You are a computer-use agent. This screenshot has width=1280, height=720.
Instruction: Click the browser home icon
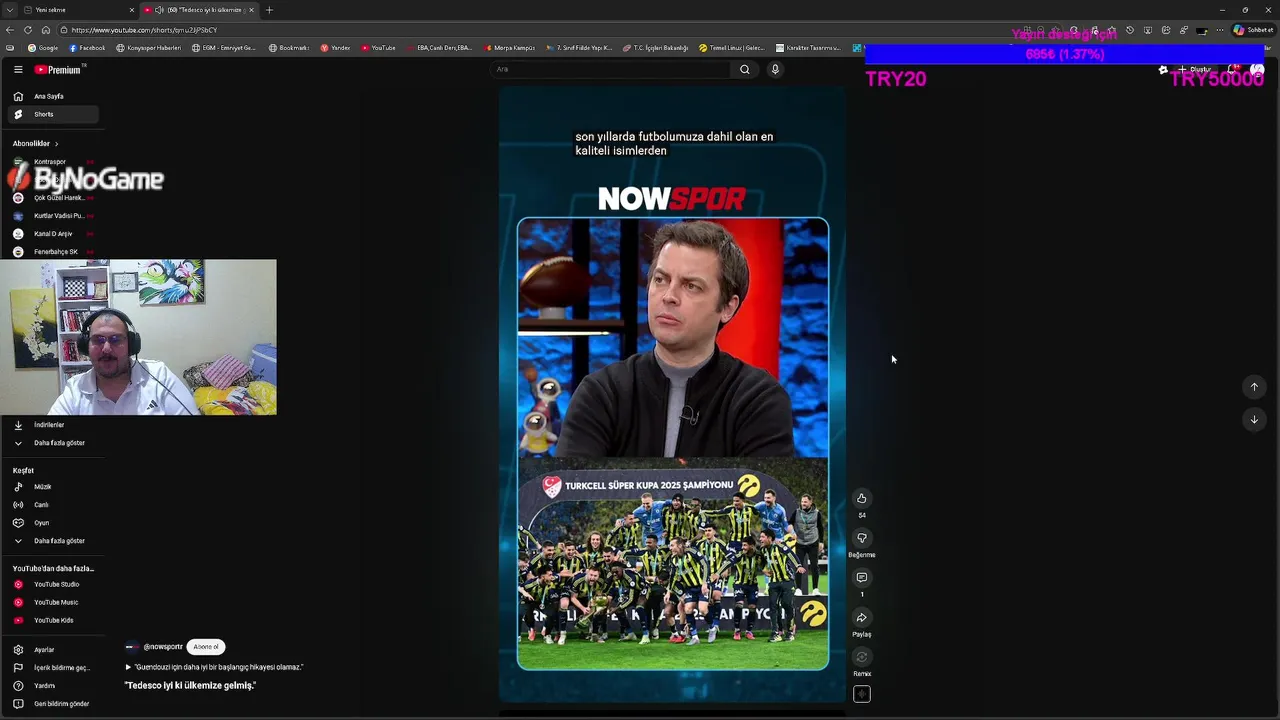pyautogui.click(x=46, y=30)
